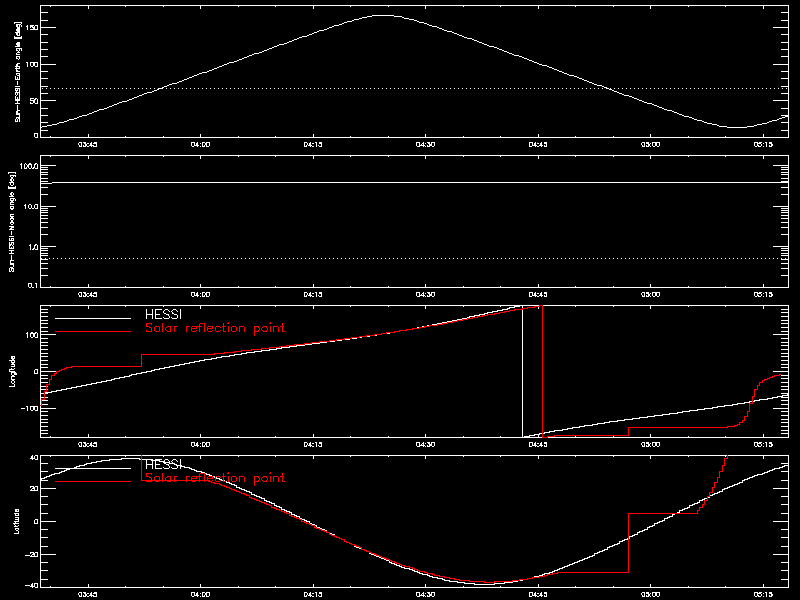Viewport: 800px width, 600px height.
Task: Click the peak of the Sun-HESSI-Earth angle curve
Action: (x=384, y=15)
